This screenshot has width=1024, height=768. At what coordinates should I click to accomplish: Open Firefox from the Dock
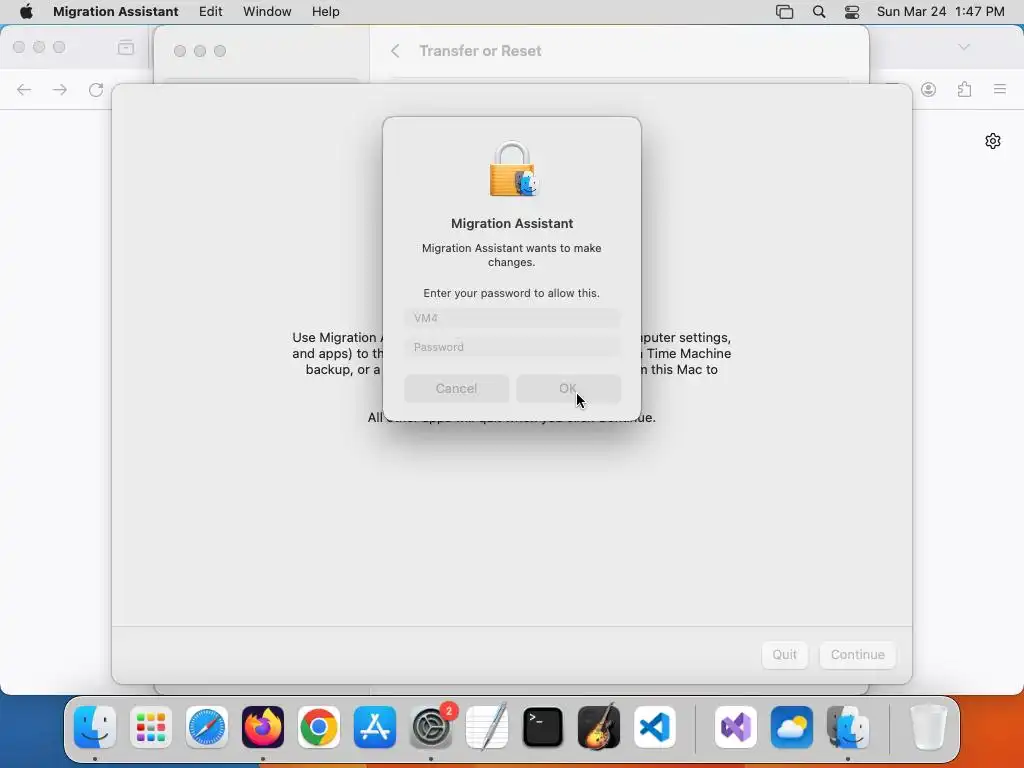coord(263,727)
